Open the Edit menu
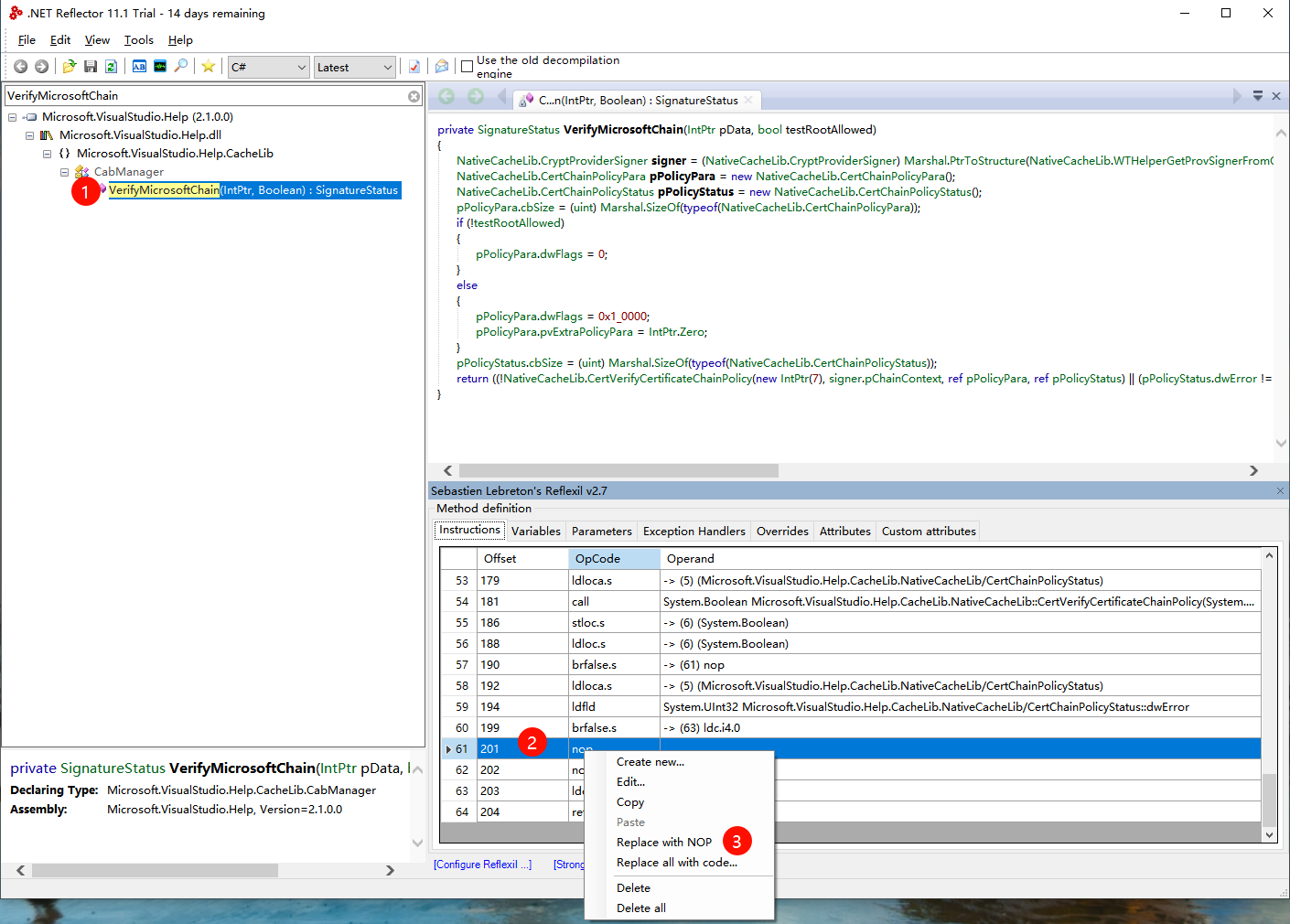Image resolution: width=1290 pixels, height=924 pixels. (x=60, y=40)
